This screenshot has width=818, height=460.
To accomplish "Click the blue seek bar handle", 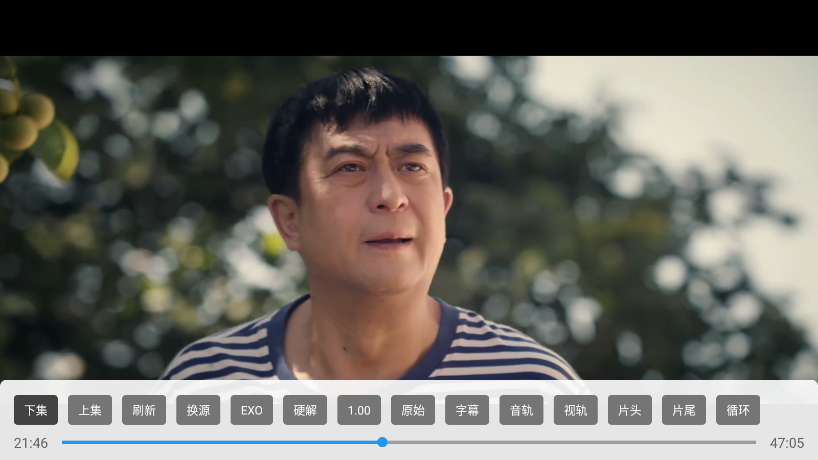I will [382, 442].
